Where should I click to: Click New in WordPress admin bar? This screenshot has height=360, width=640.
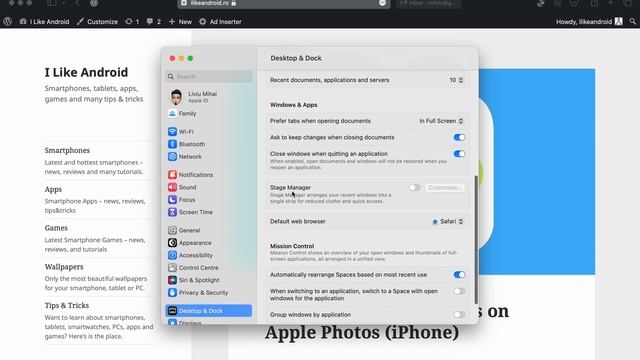pyautogui.click(x=180, y=22)
